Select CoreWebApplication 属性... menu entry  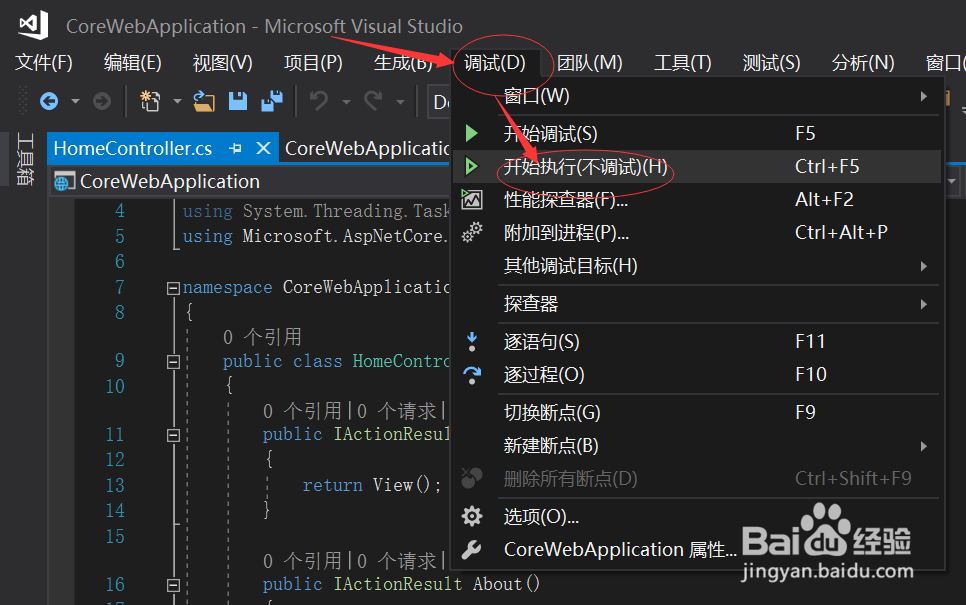coord(697,550)
